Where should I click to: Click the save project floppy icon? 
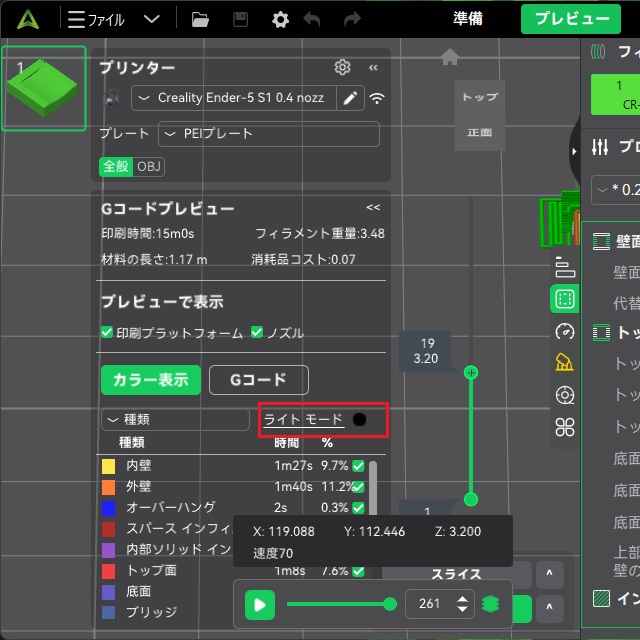(x=240, y=19)
